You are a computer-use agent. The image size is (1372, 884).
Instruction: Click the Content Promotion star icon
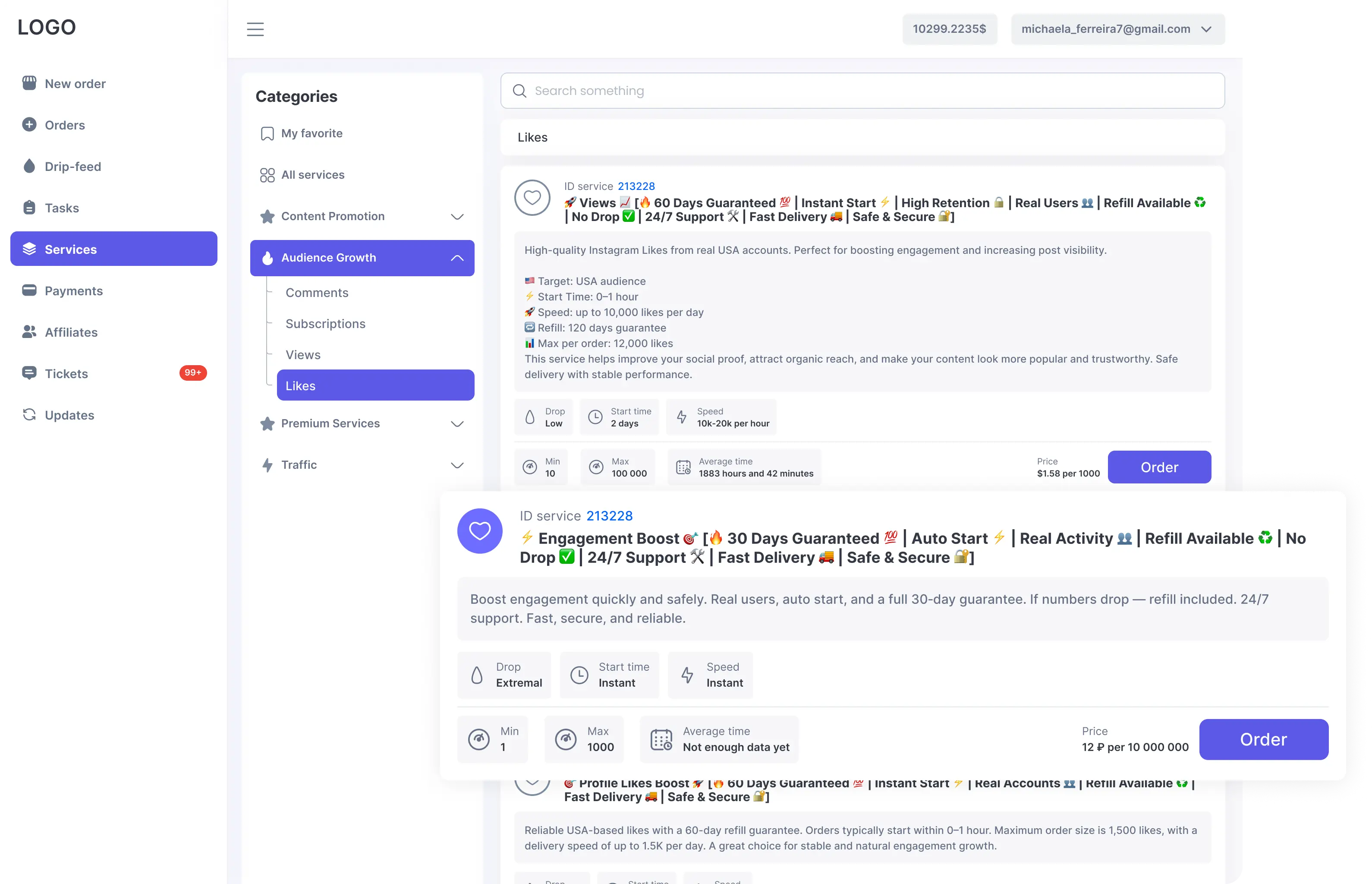point(267,216)
